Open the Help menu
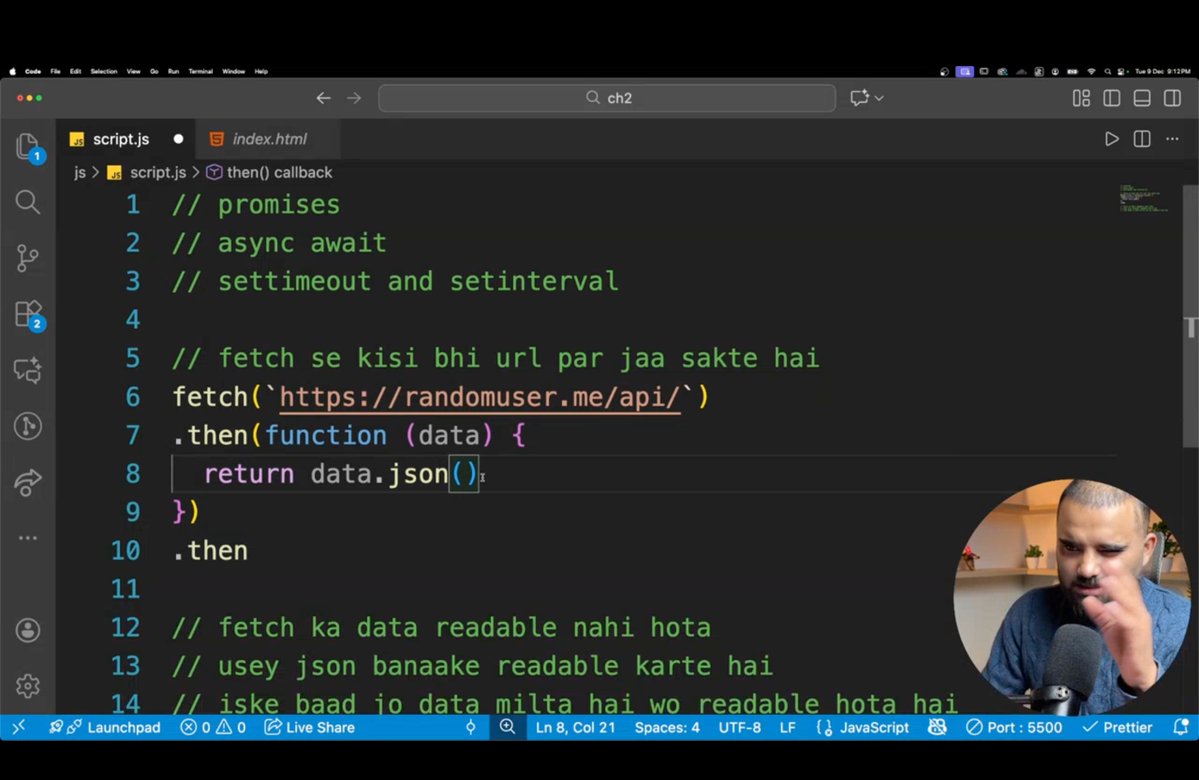The width and height of the screenshot is (1199, 780). 261,71
